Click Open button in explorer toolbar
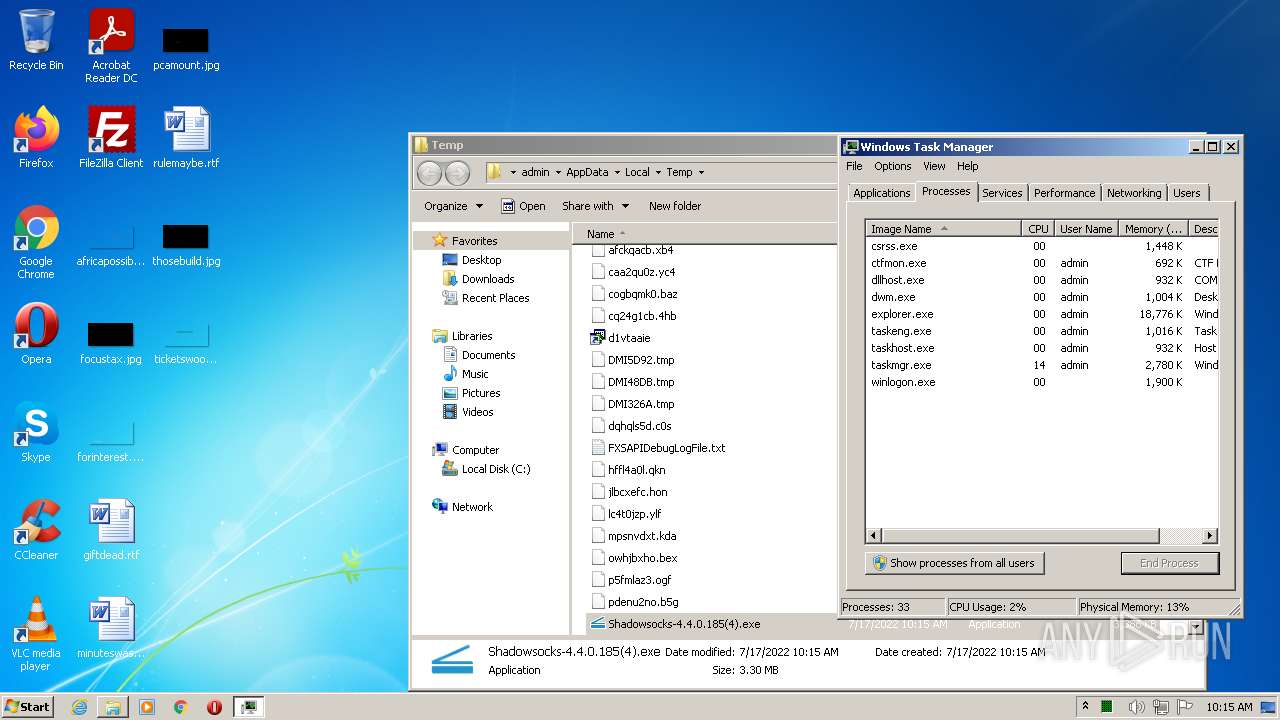 coord(523,206)
